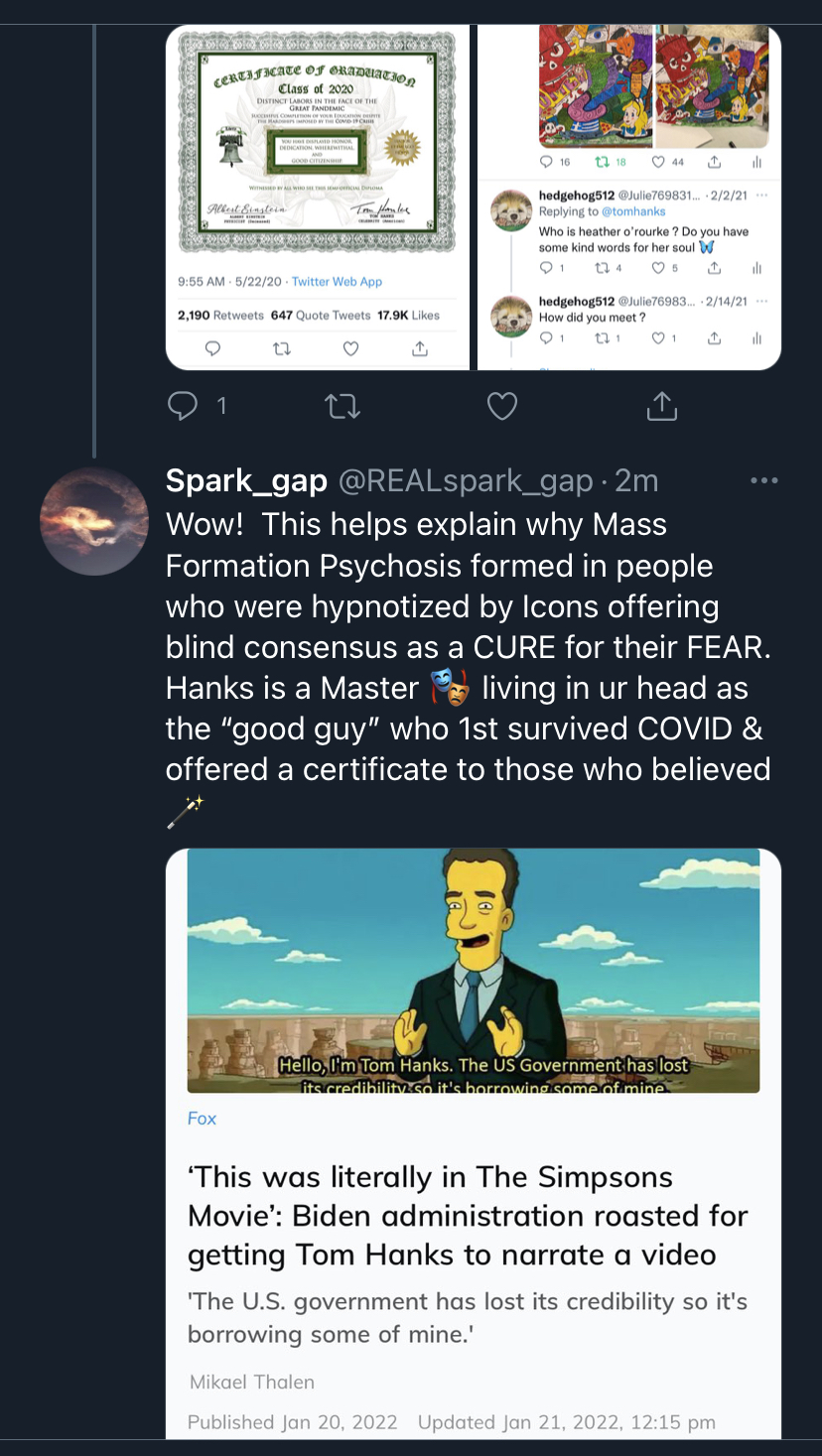Reply to the top tweet with one comment
822x1456 pixels.
click(x=196, y=405)
